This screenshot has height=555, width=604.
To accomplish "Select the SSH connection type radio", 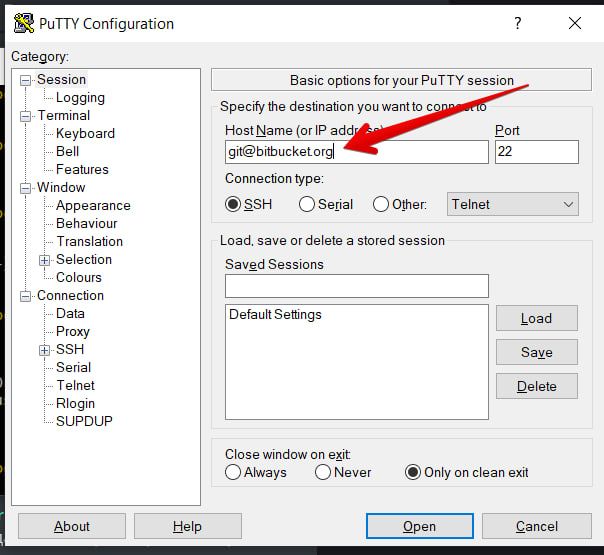I will click(x=233, y=204).
